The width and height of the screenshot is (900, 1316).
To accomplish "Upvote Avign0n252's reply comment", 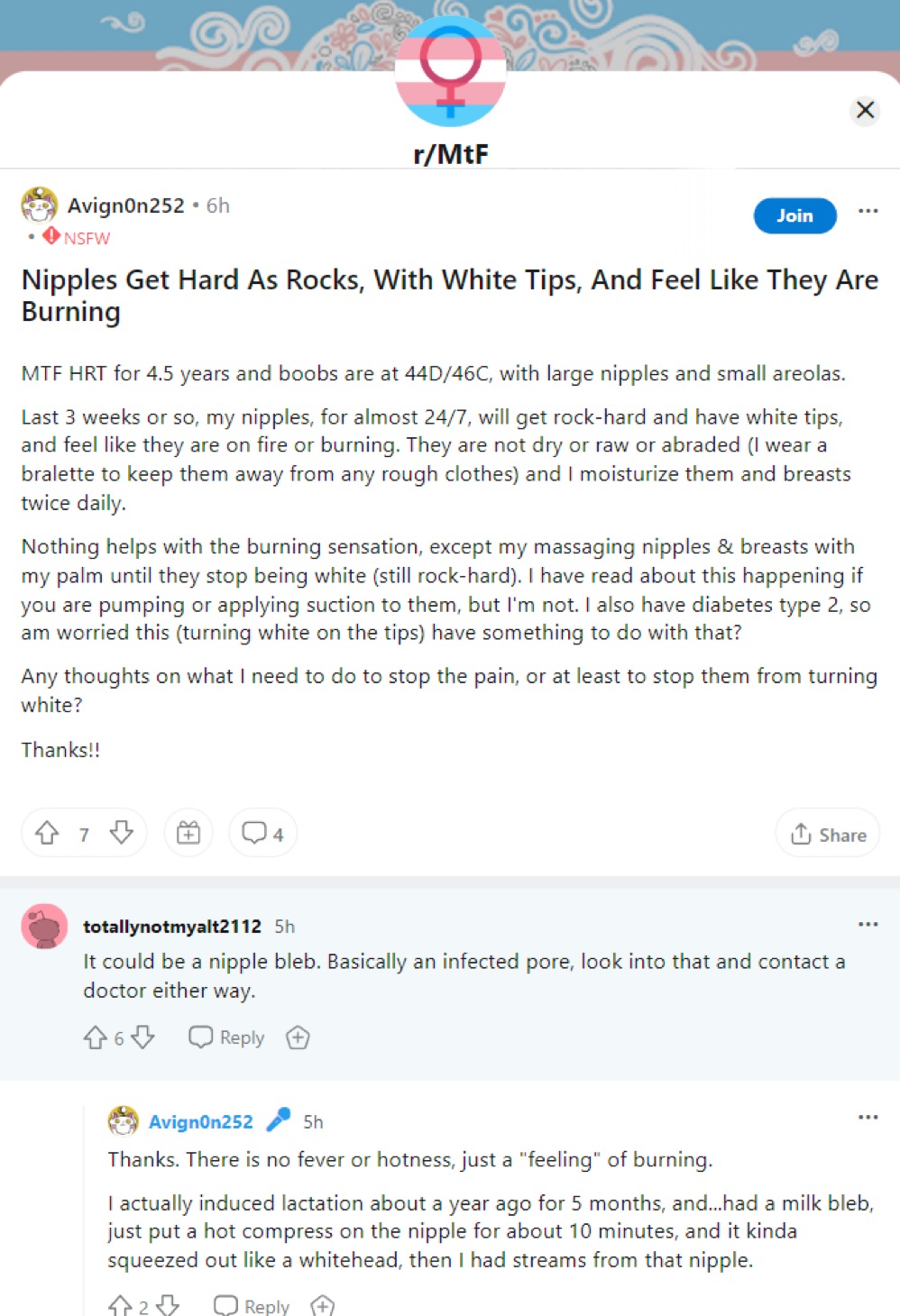I will [x=120, y=1305].
